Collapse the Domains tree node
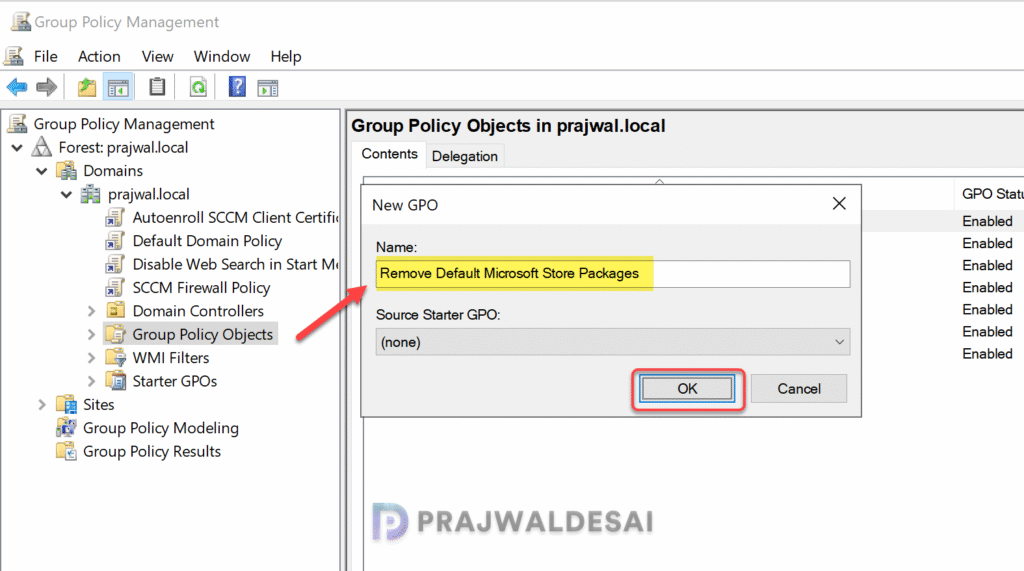This screenshot has height=571, width=1024. point(42,171)
